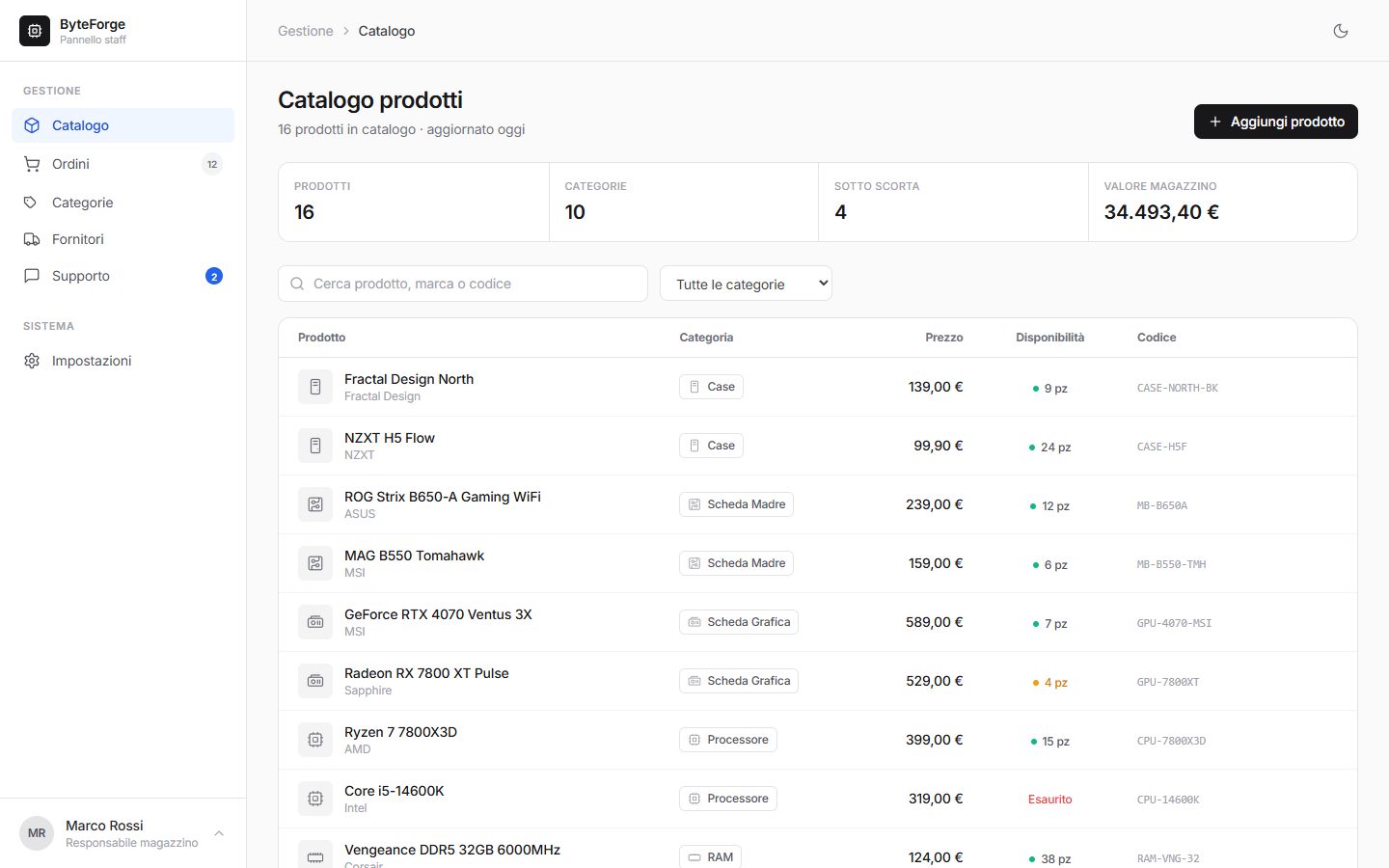
Task: Click NZXT H5 Flow case icon
Action: coord(315,446)
